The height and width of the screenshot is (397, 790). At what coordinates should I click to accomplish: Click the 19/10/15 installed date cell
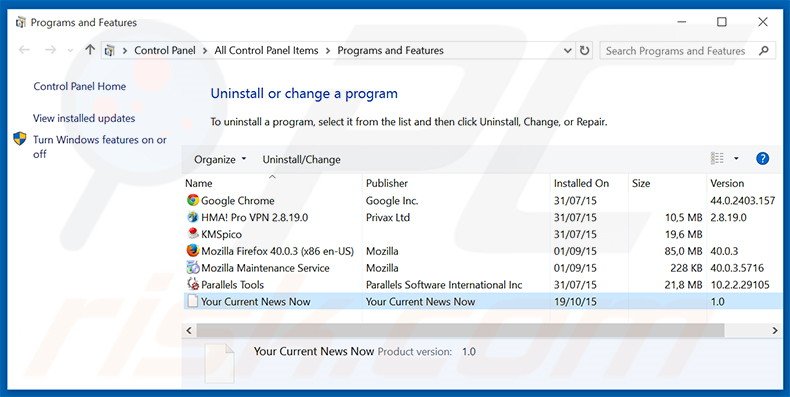(575, 301)
